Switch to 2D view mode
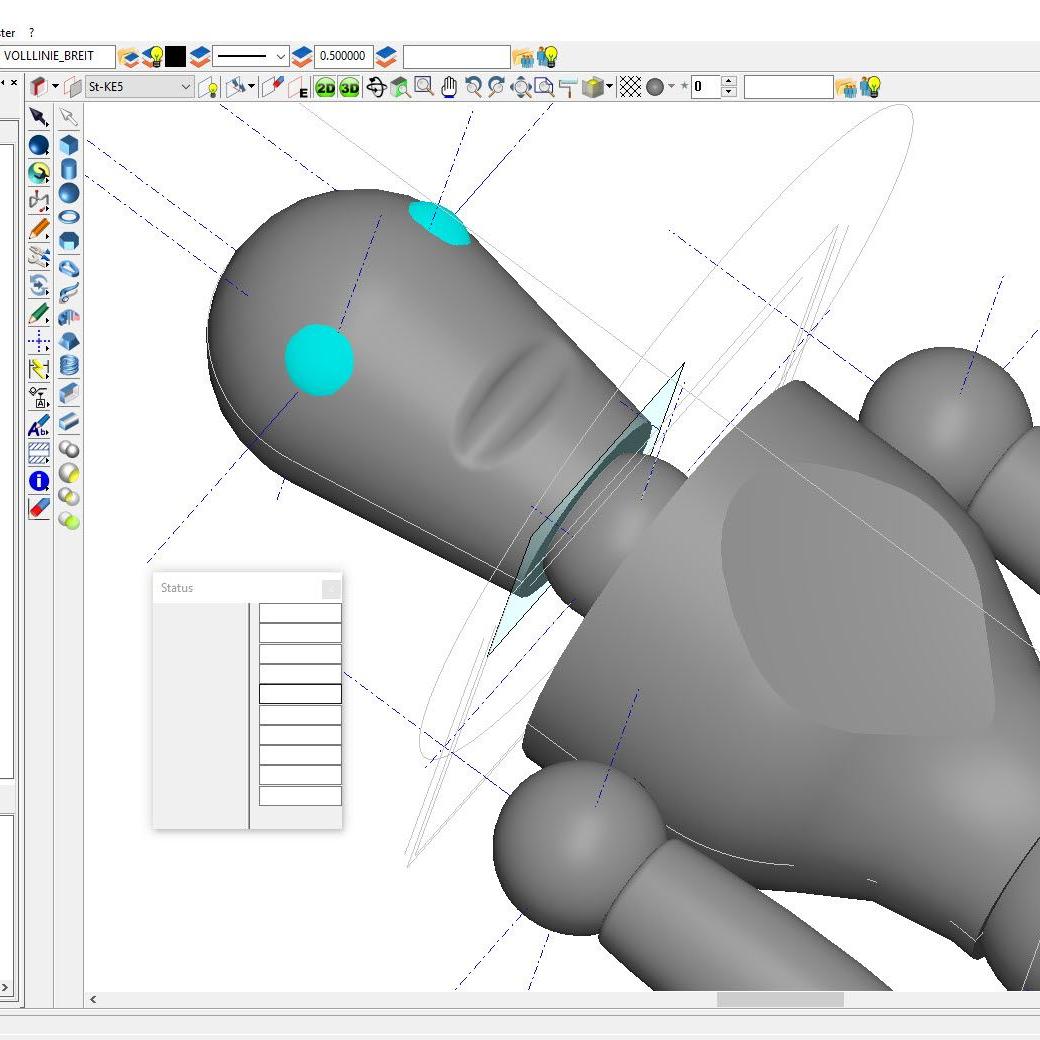Image resolution: width=1040 pixels, height=1040 pixels. (326, 87)
